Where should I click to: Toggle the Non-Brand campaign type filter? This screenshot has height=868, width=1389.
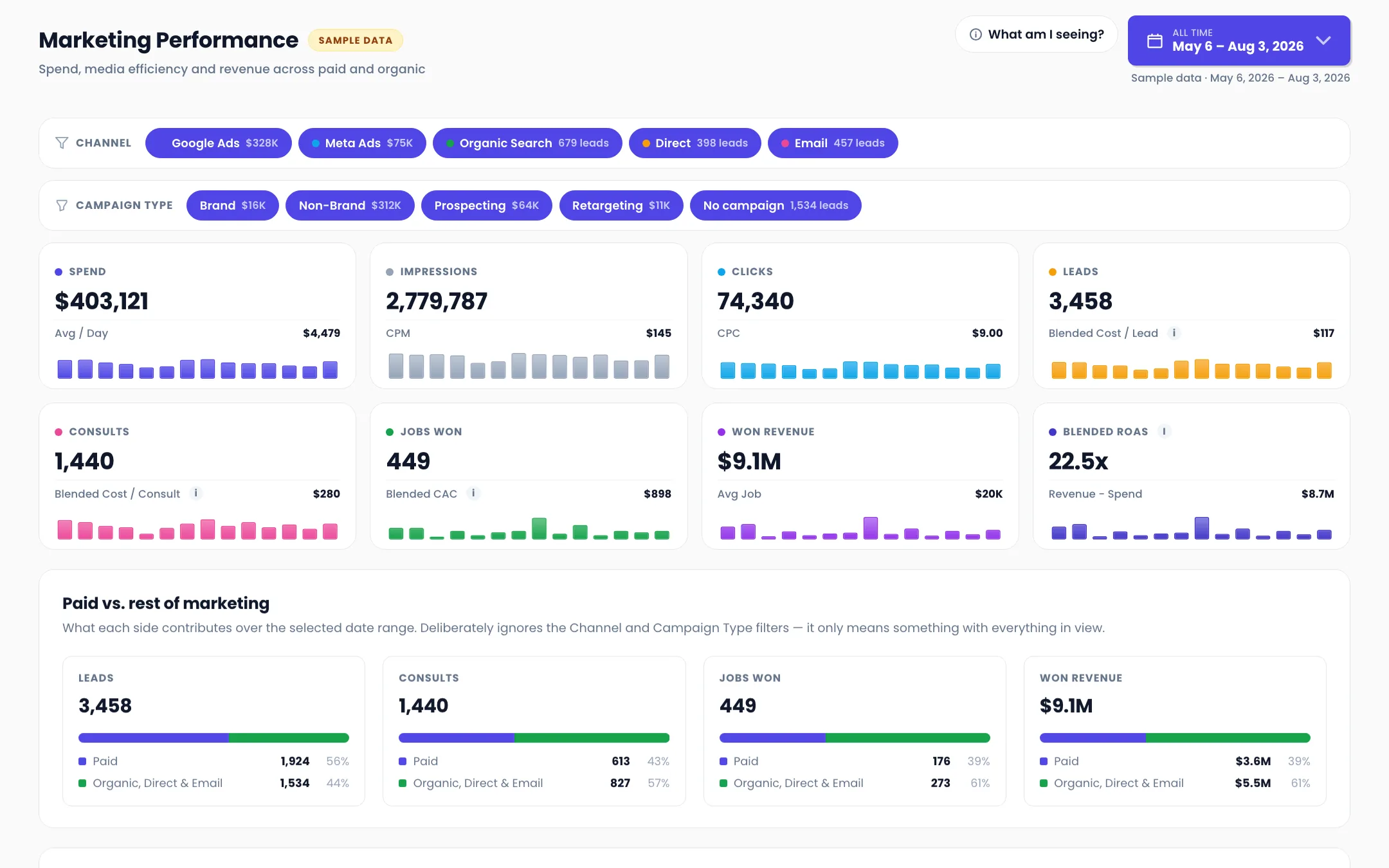[350, 205]
